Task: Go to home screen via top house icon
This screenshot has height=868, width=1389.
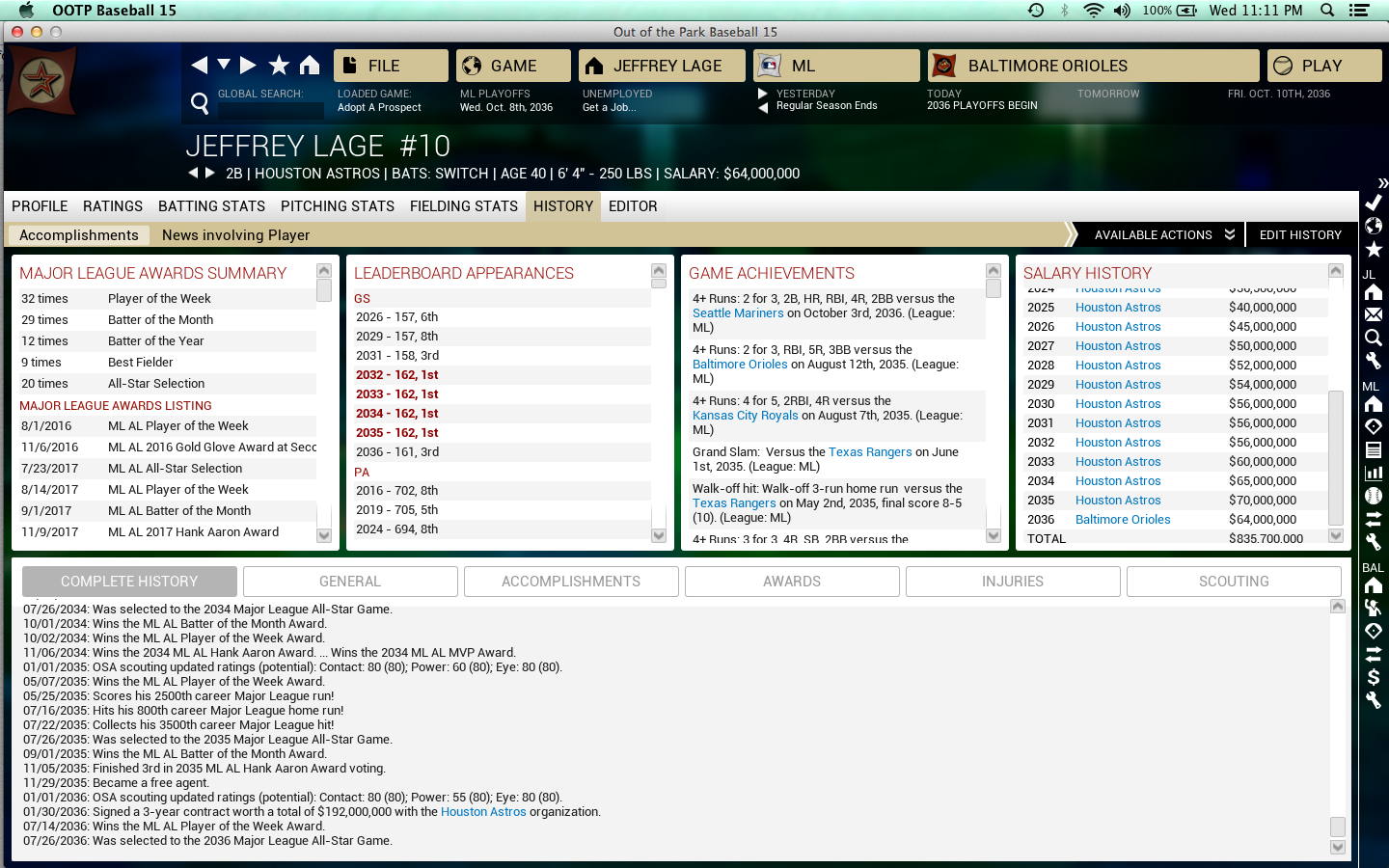Action: pyautogui.click(x=309, y=65)
